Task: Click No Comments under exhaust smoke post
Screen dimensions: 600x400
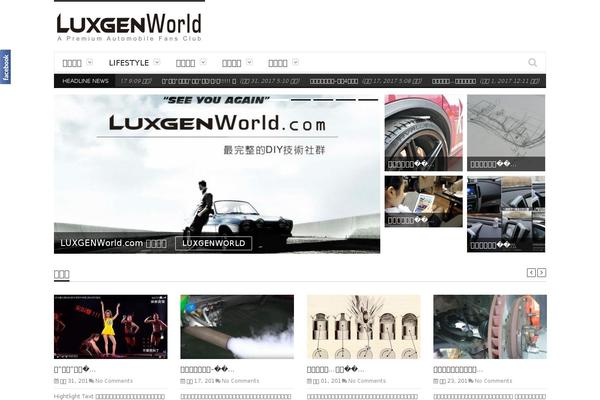Action: pos(240,381)
